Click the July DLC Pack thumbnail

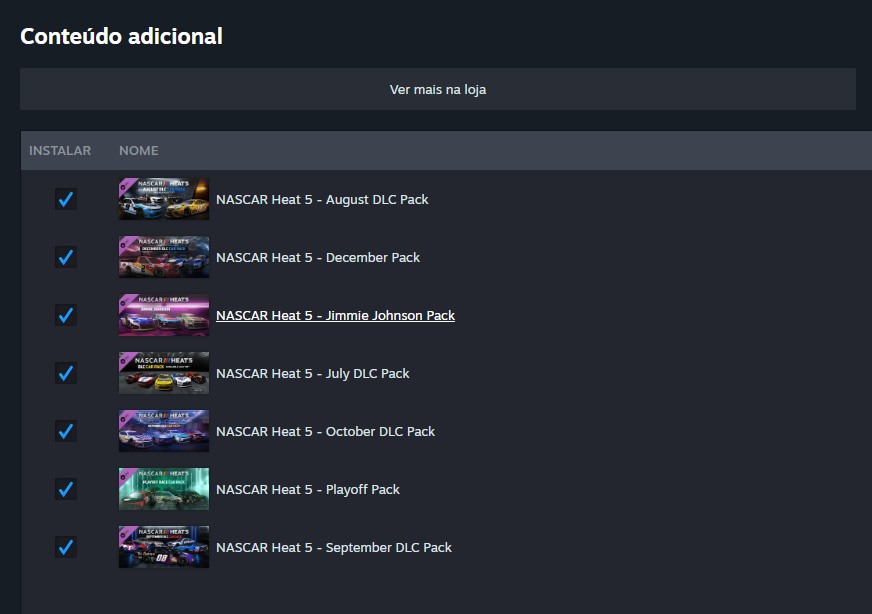164,373
